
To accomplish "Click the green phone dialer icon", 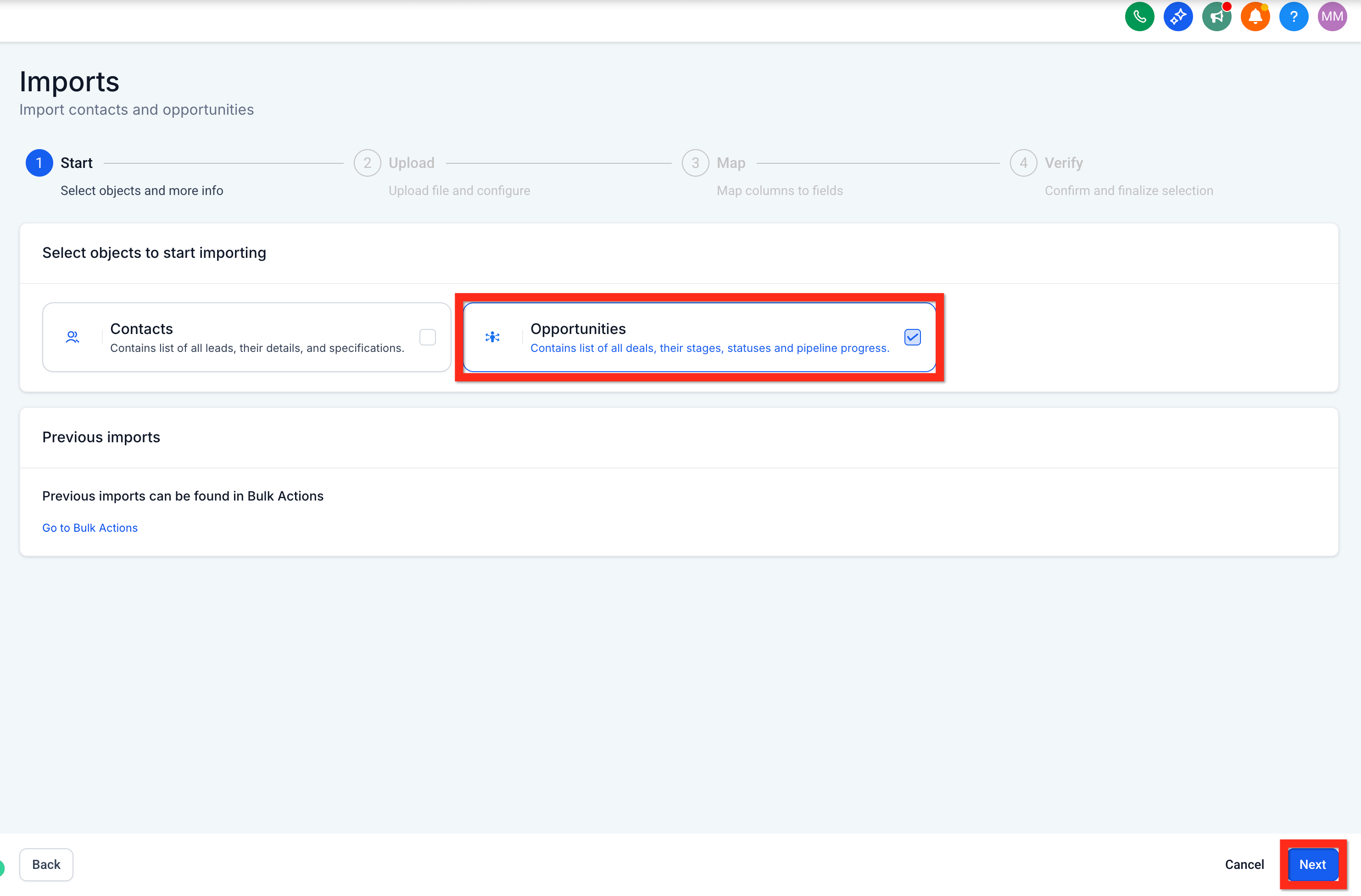I will coord(1139,17).
